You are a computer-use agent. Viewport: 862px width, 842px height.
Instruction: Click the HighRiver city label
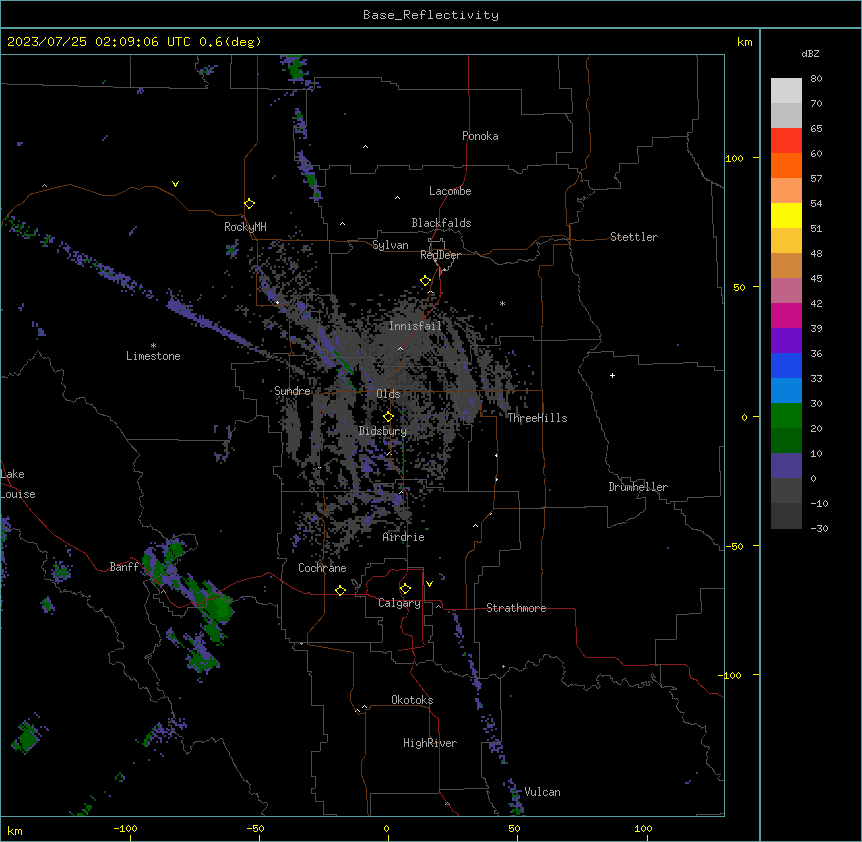point(430,743)
